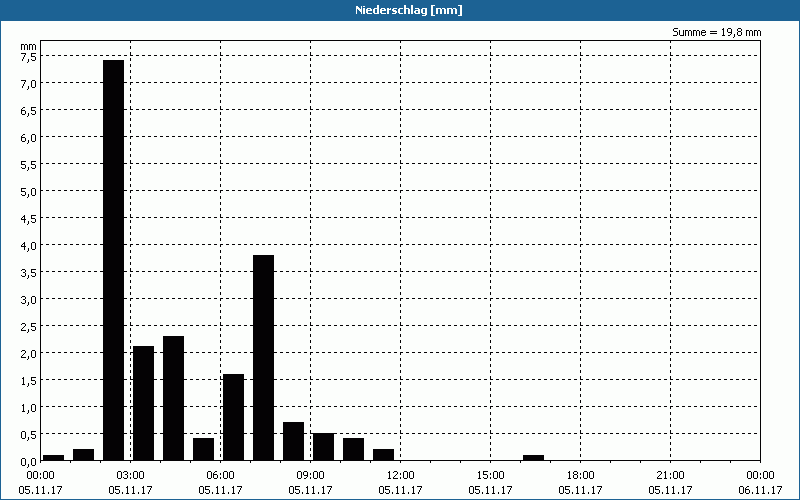Click the 0,4 mm bar before 06:00
The image size is (800, 500).
coord(204,449)
